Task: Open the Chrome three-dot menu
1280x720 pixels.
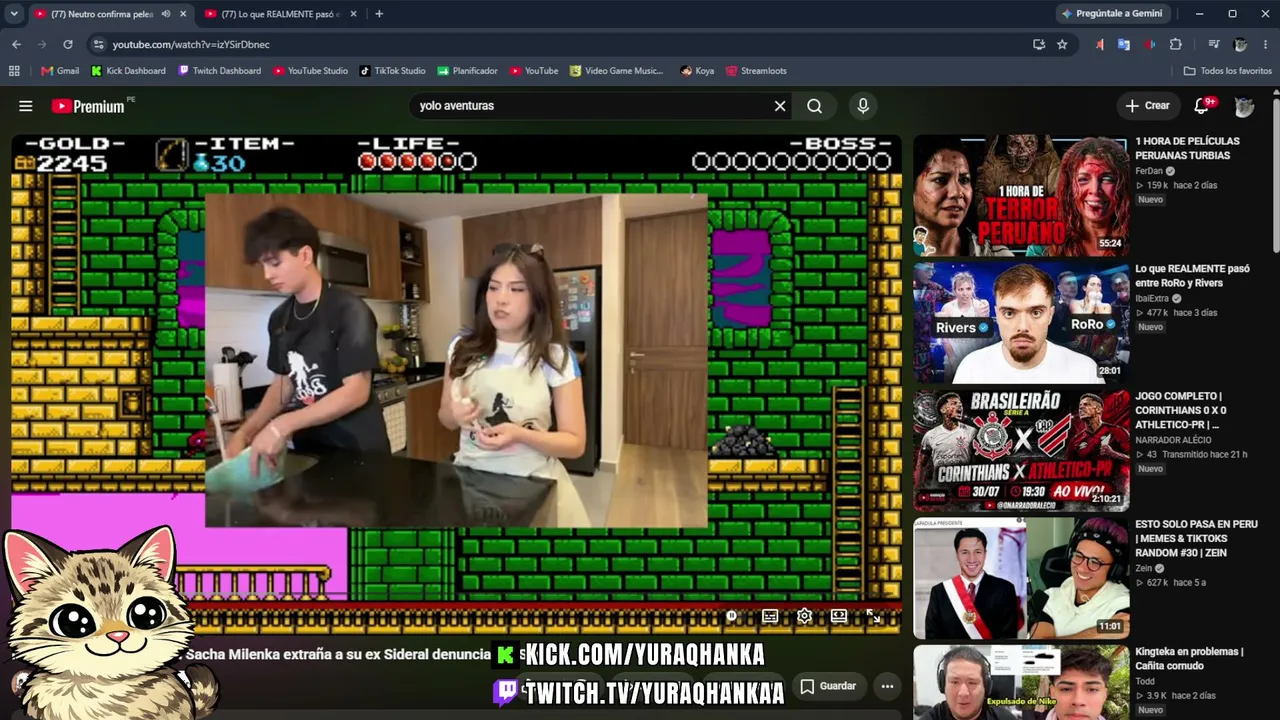Action: coord(1264,44)
